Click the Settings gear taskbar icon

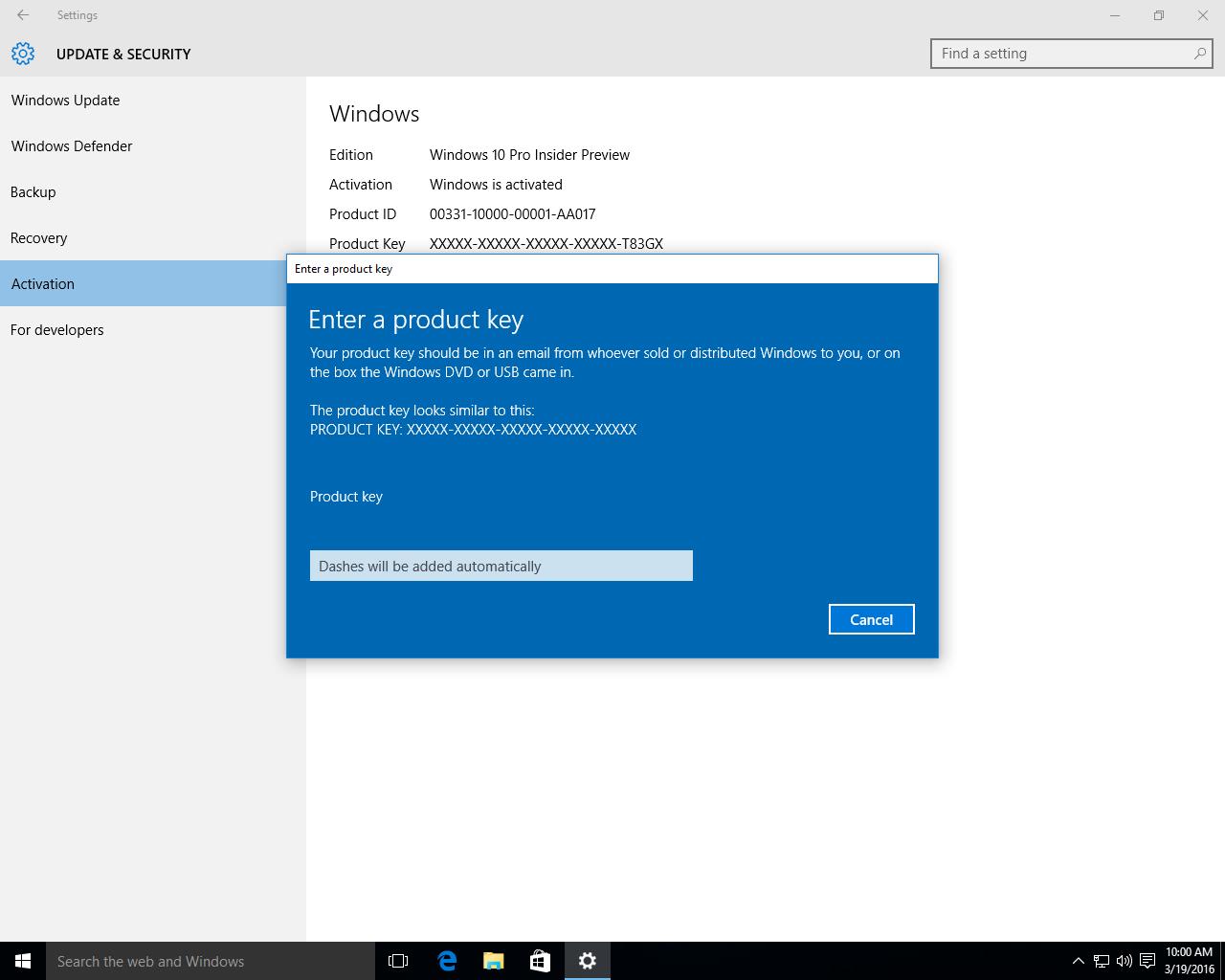coord(587,961)
